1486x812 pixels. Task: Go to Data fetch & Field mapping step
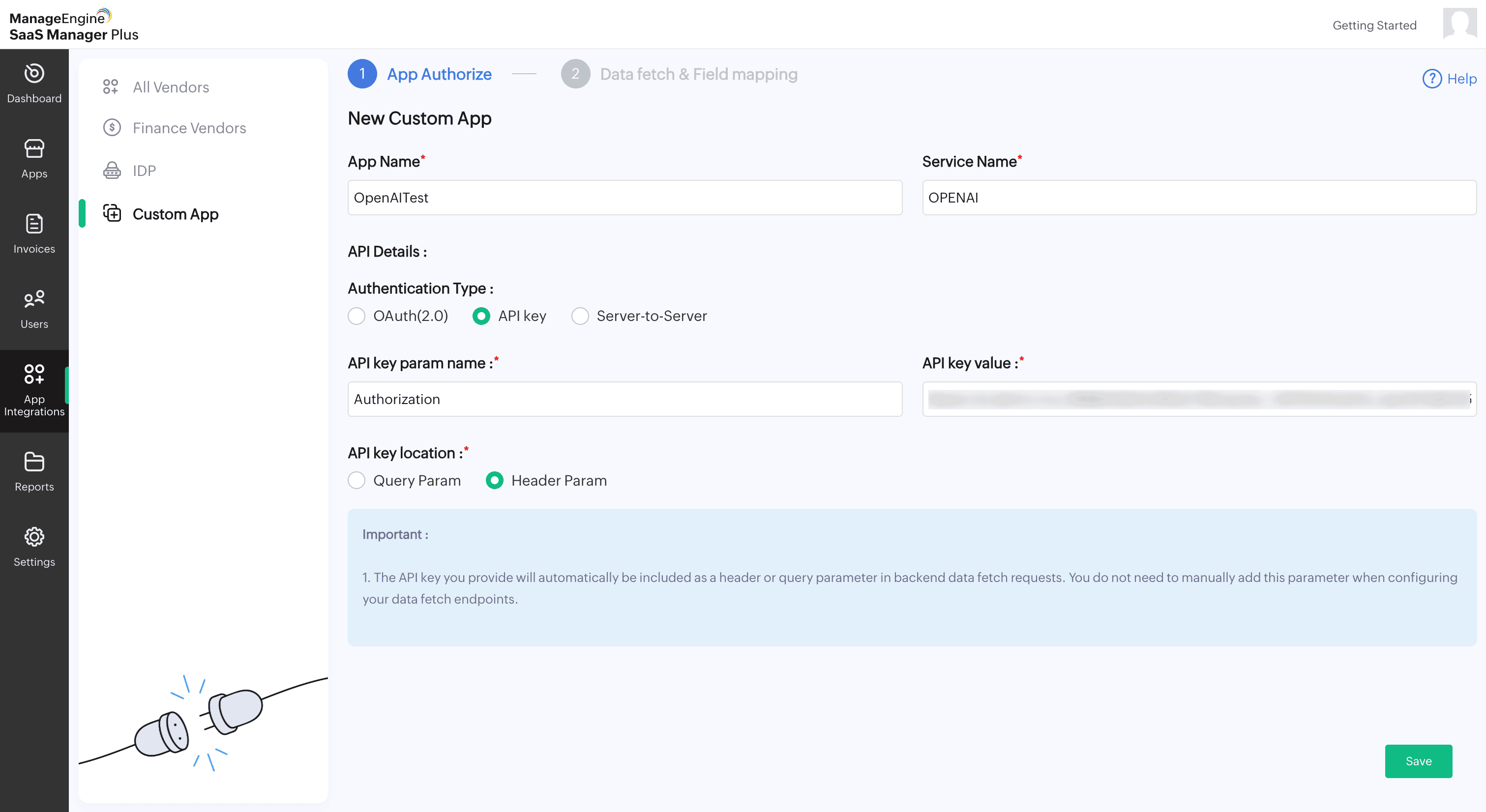coord(698,74)
